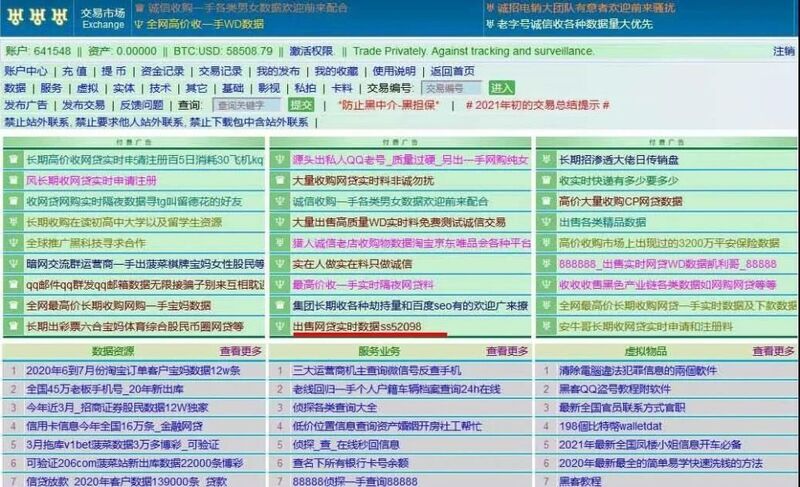Image resolution: width=800 pixels, height=487 pixels.
Task: Click icon beside 最高价收一手实时隔夜网贷料 ad
Action: (280, 285)
